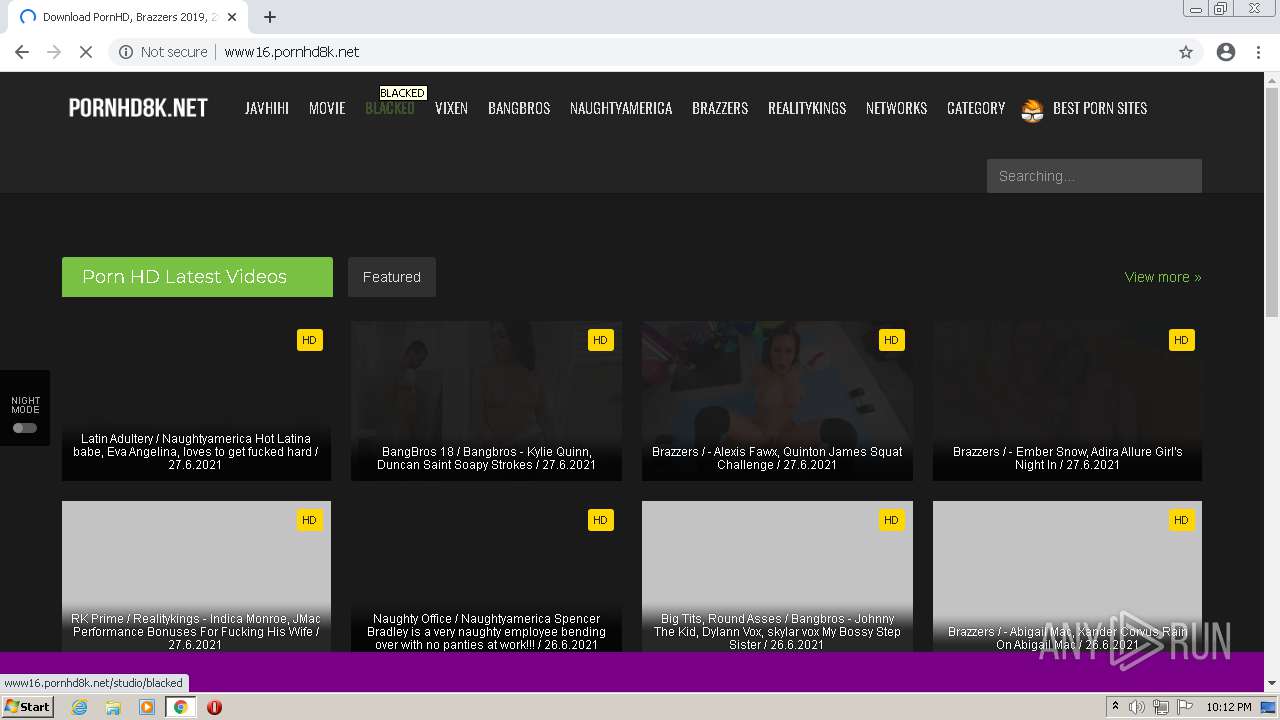1280x720 pixels.
Task: Open the NETWORKS menu in the site navigation
Action: (896, 108)
